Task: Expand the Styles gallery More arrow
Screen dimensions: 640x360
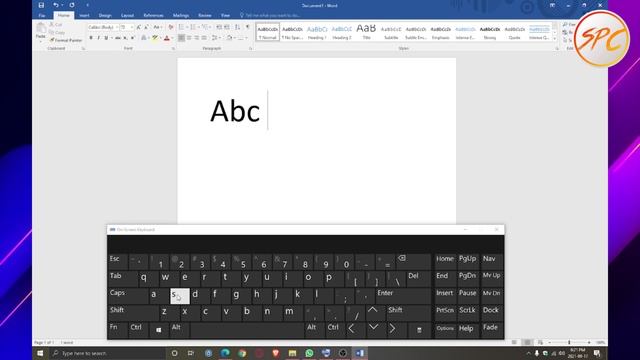Action: click(x=554, y=38)
